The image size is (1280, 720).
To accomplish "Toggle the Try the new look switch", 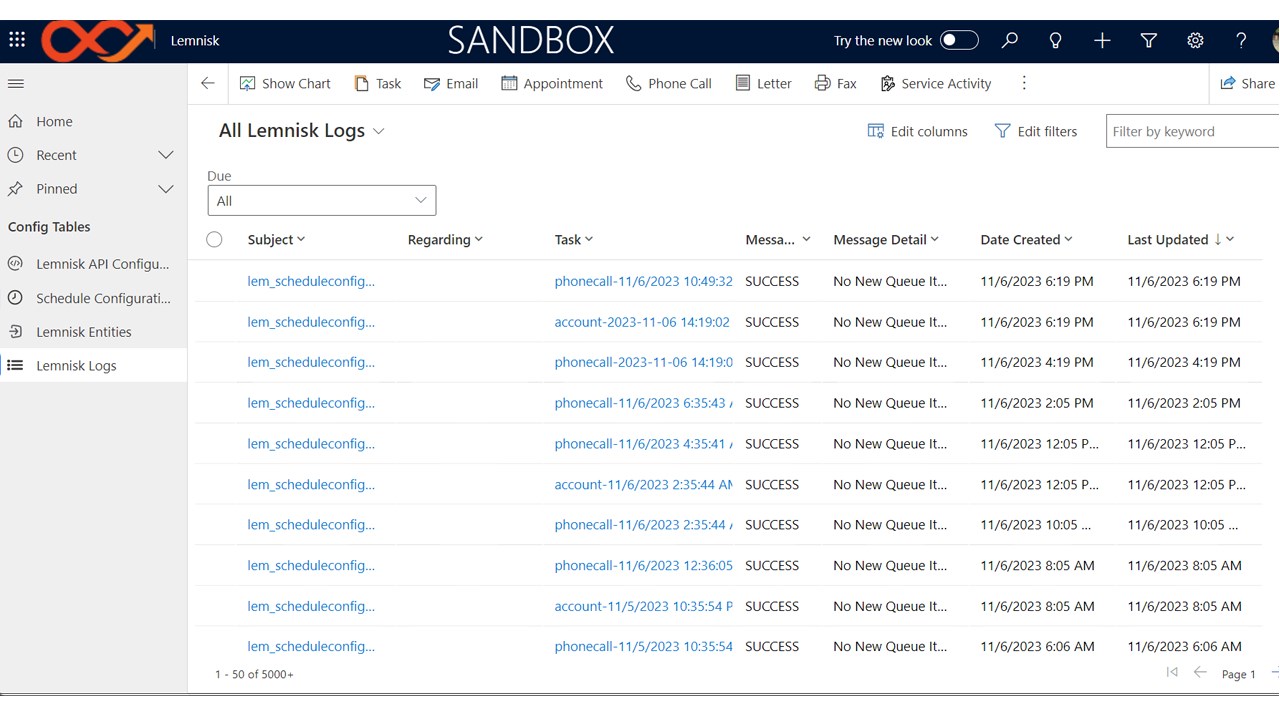I will pyautogui.click(x=959, y=40).
